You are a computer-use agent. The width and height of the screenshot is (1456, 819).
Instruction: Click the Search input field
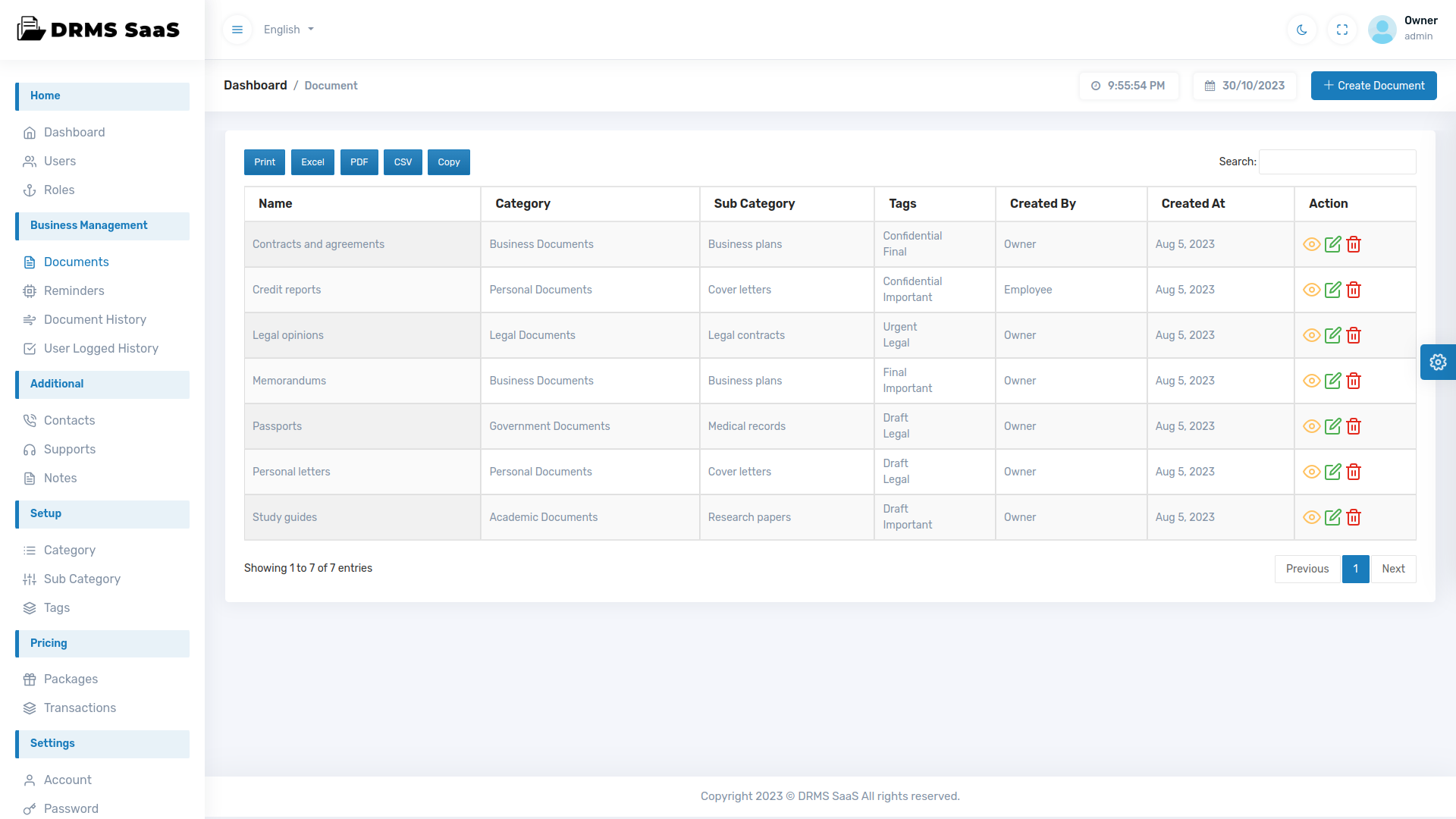tap(1337, 162)
